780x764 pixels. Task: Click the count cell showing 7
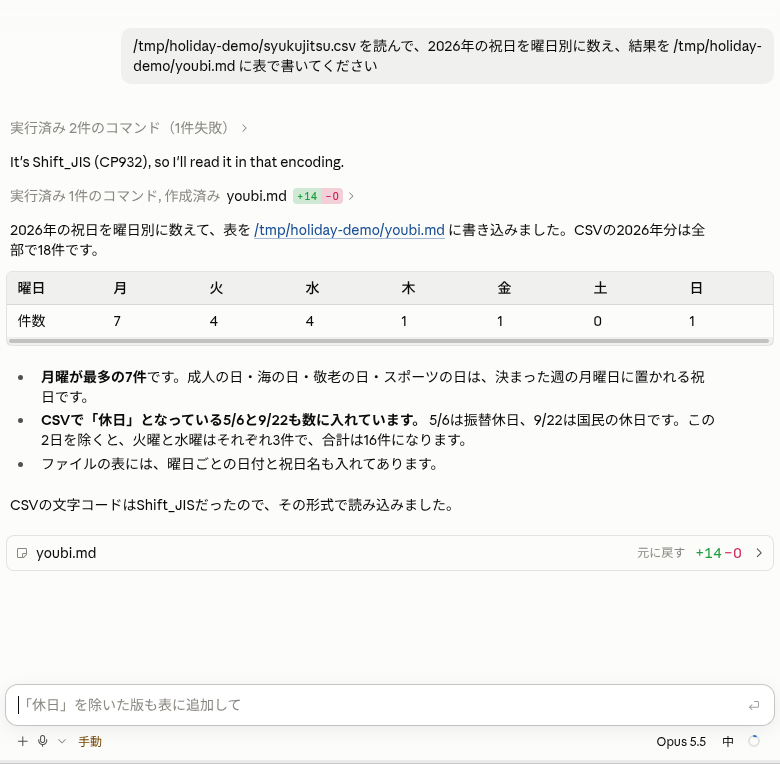[117, 321]
